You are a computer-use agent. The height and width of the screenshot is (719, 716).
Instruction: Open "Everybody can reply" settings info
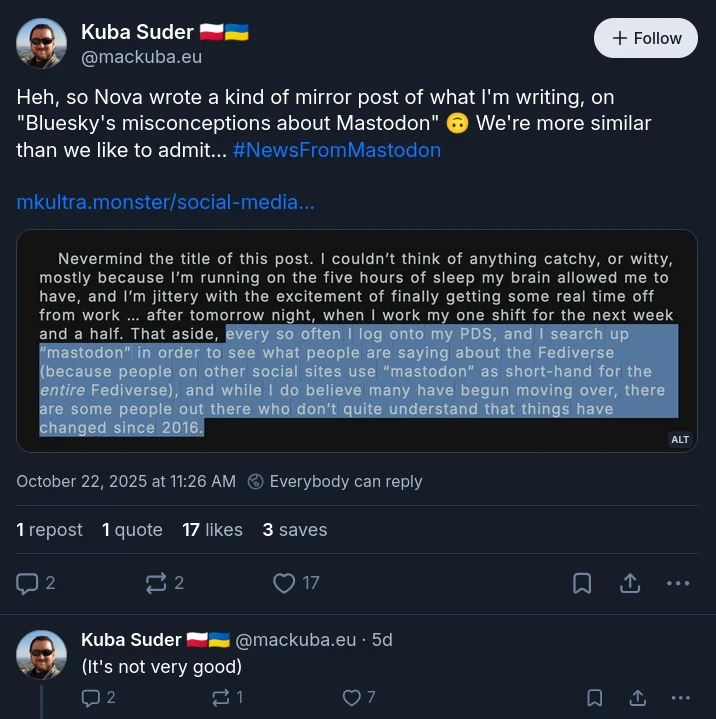click(335, 481)
